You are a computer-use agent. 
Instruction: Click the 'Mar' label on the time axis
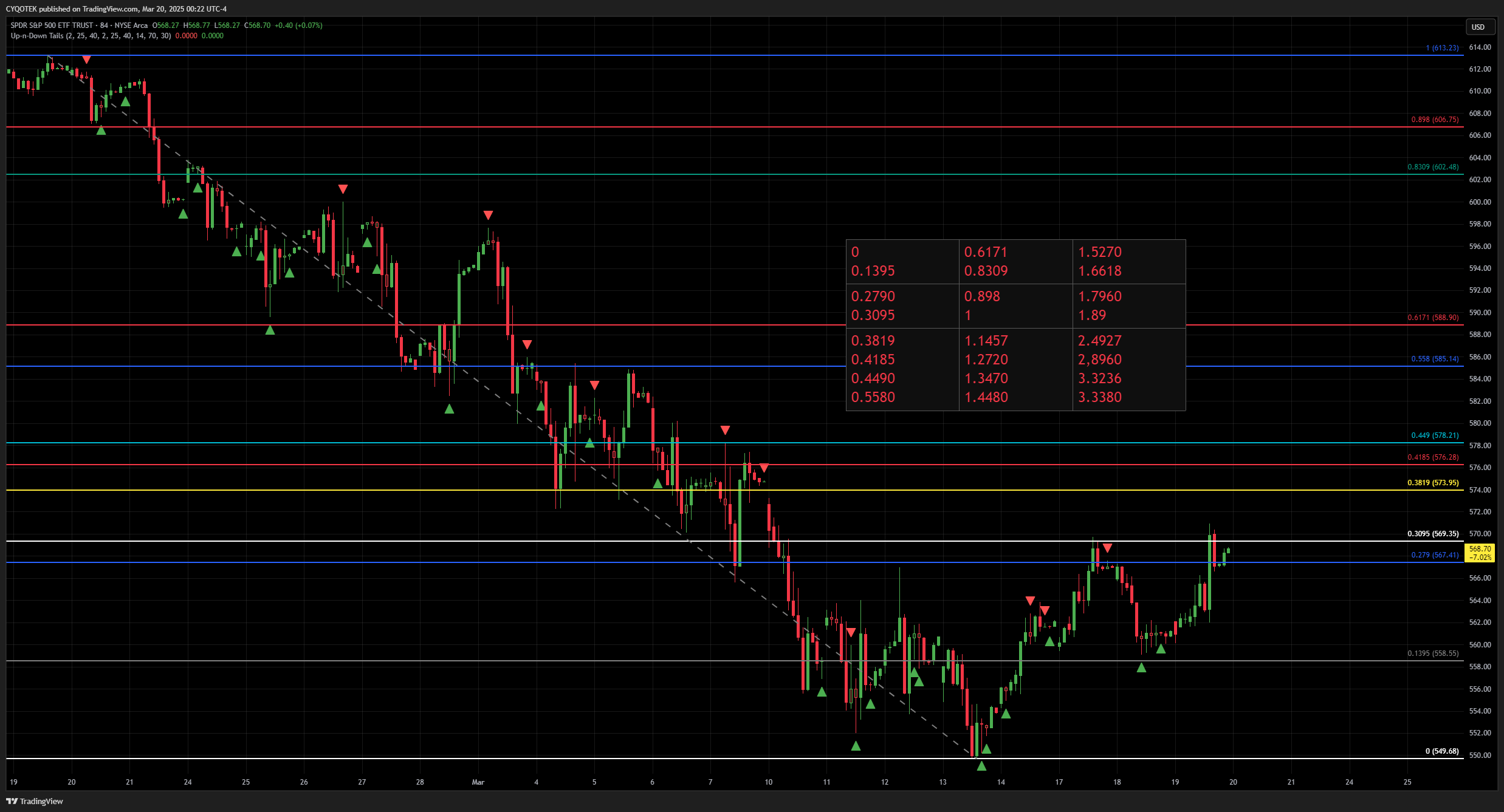(478, 782)
